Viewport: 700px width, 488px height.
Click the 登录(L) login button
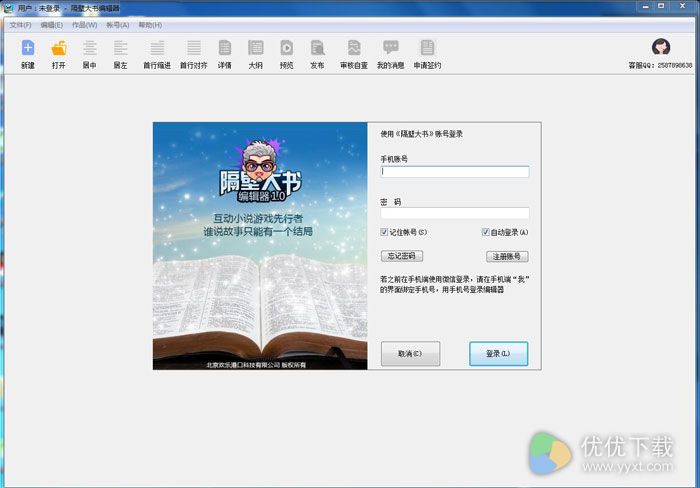tap(498, 354)
